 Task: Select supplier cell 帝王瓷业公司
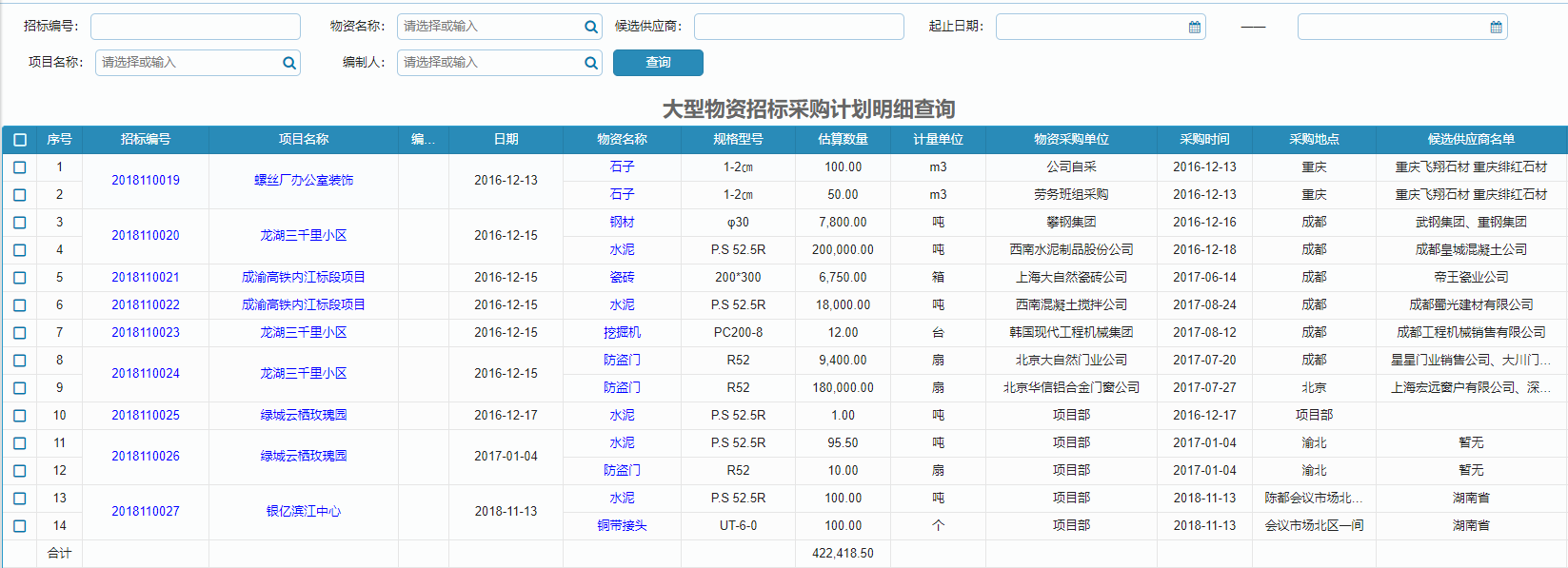click(x=1471, y=278)
